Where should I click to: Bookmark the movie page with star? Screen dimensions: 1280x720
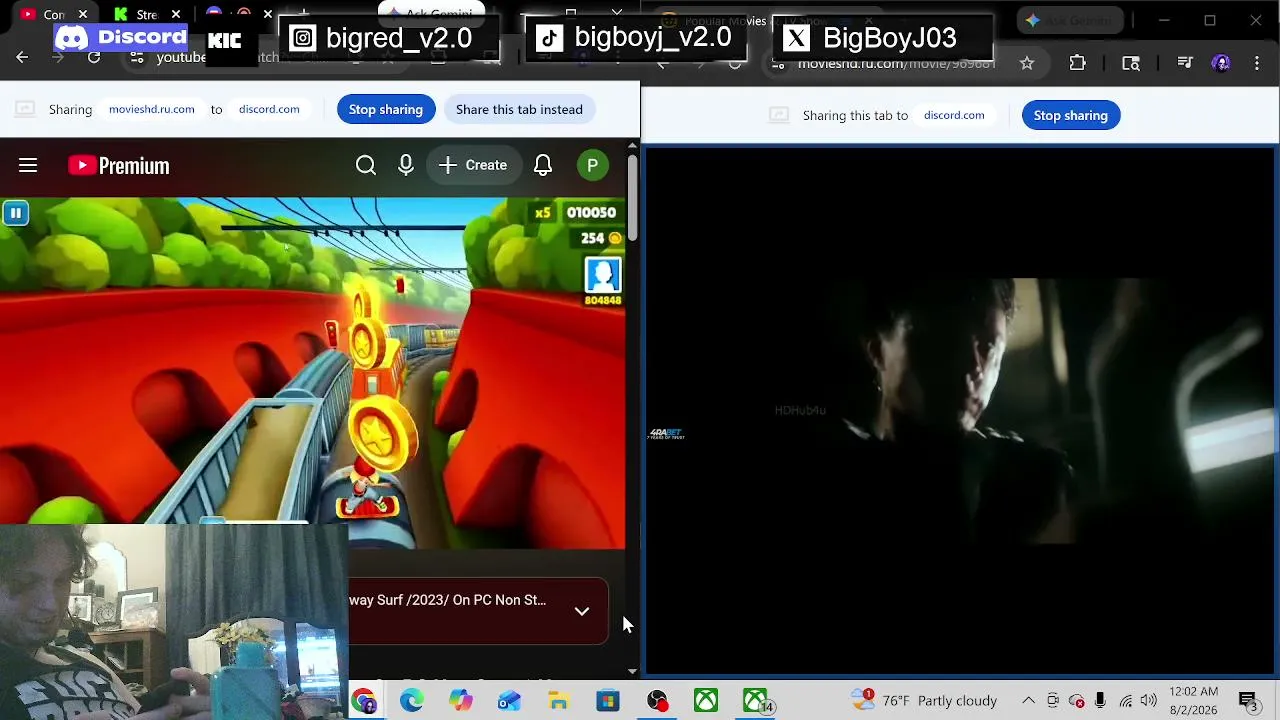[1027, 63]
